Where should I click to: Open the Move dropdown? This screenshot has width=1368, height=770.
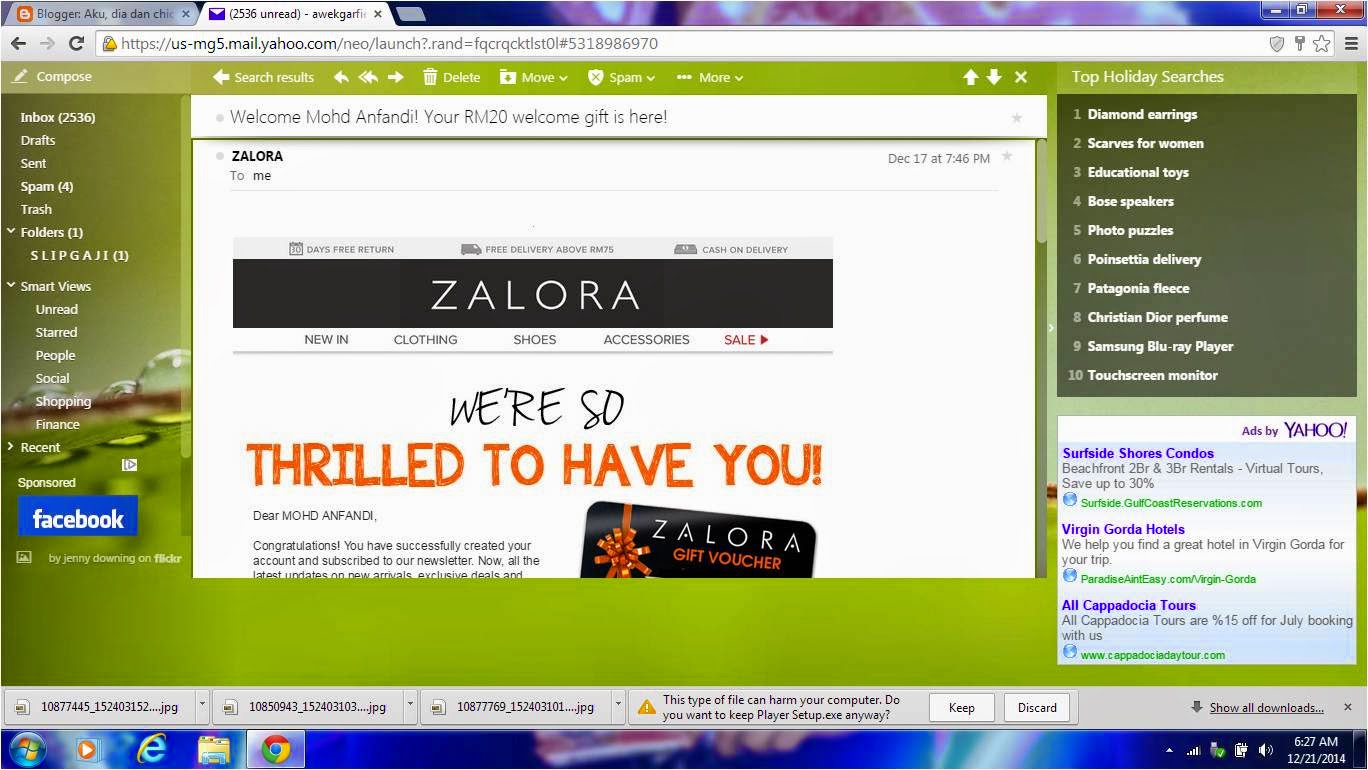tap(533, 77)
